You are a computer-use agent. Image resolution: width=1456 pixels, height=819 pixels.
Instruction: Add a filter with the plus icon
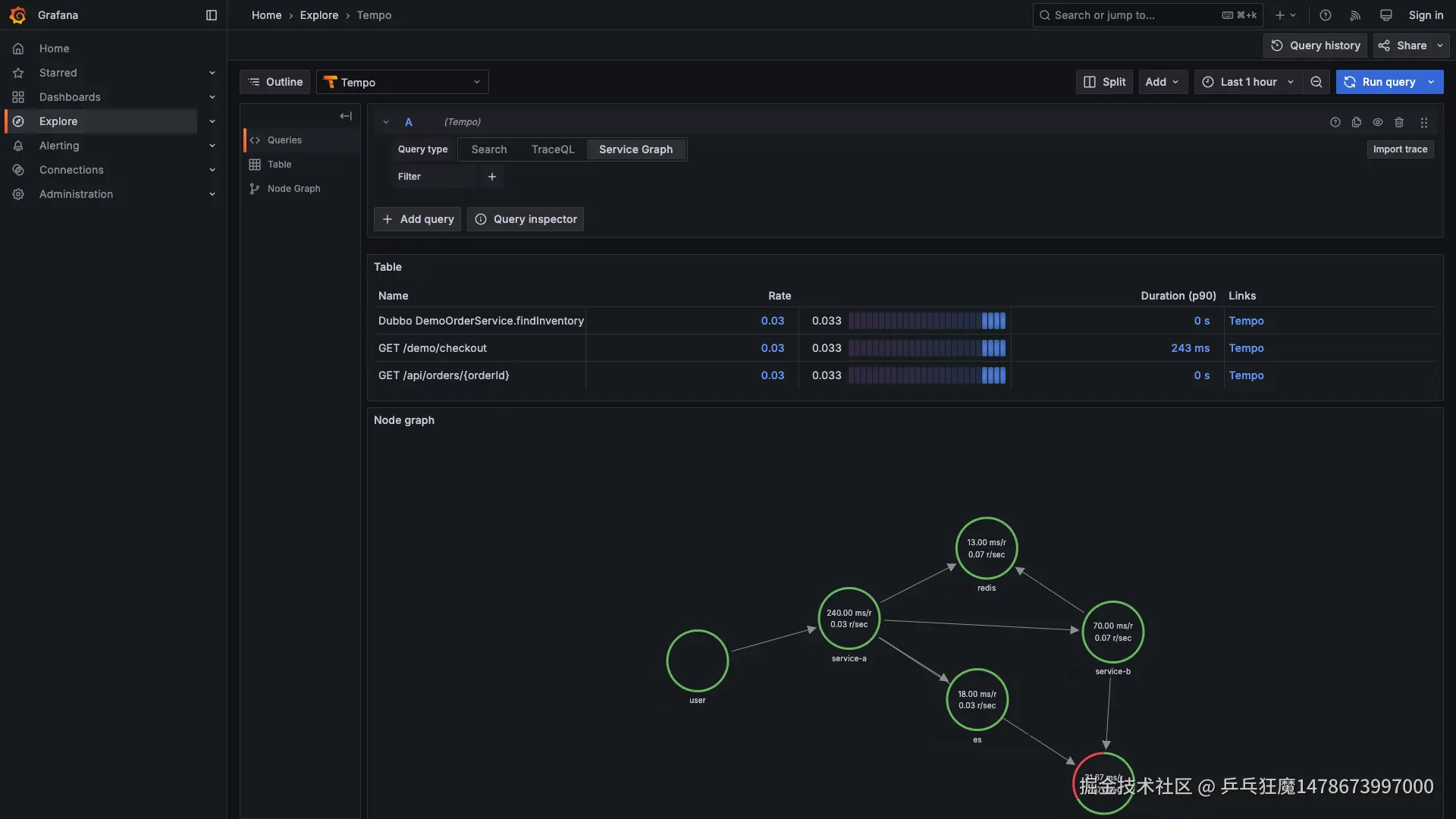[492, 177]
